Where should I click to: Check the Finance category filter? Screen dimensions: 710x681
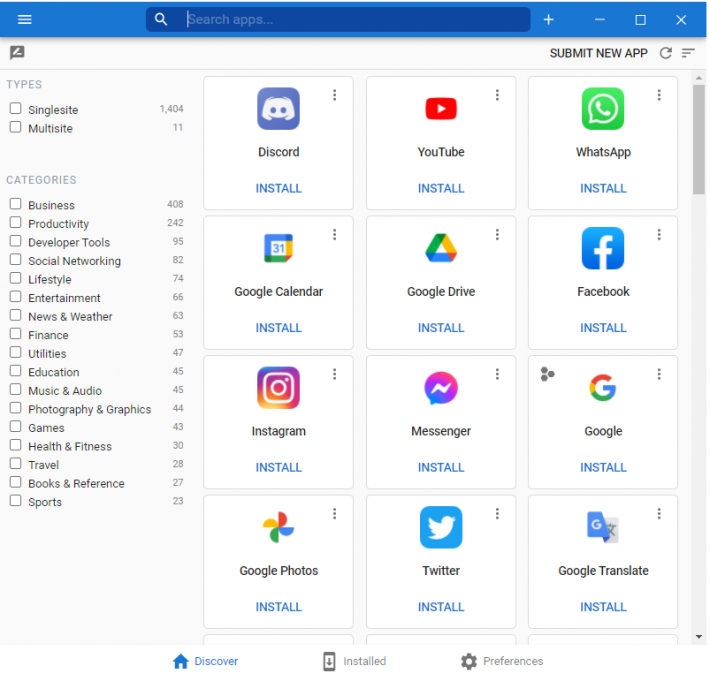[x=15, y=334]
